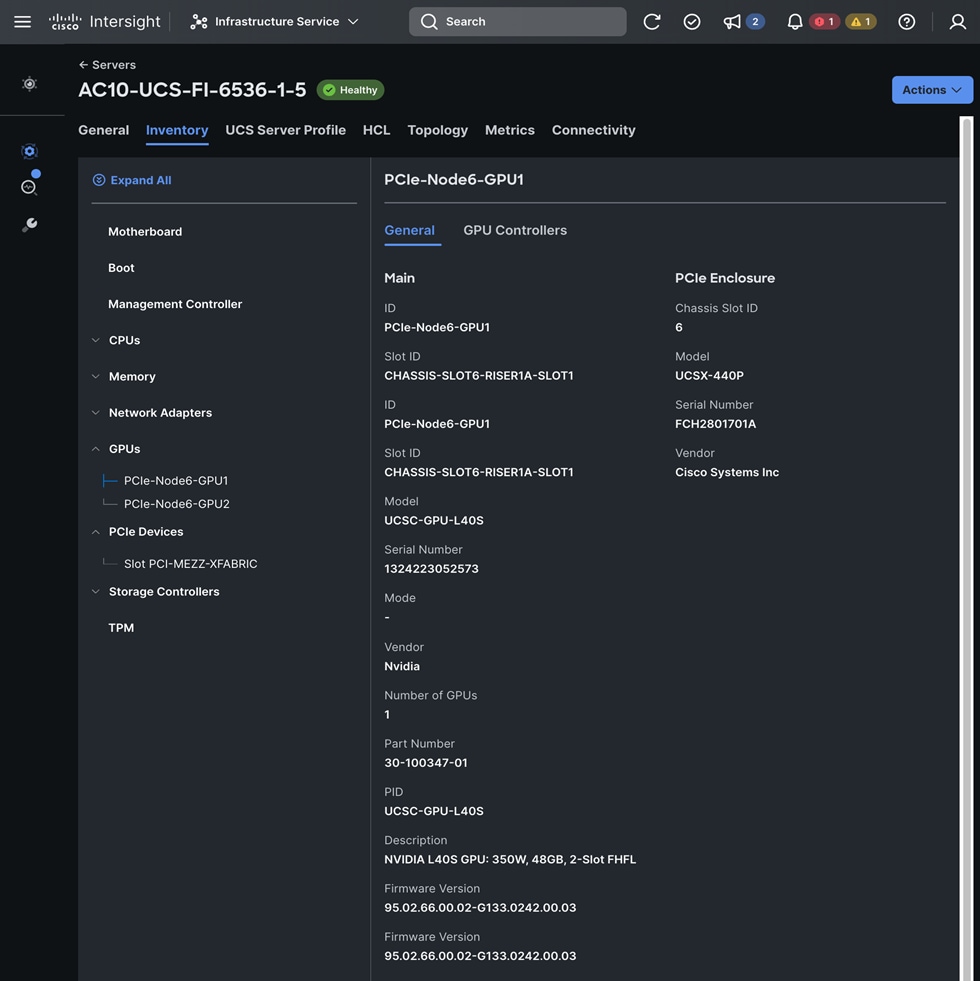Expand the Network Adapters node

point(96,413)
